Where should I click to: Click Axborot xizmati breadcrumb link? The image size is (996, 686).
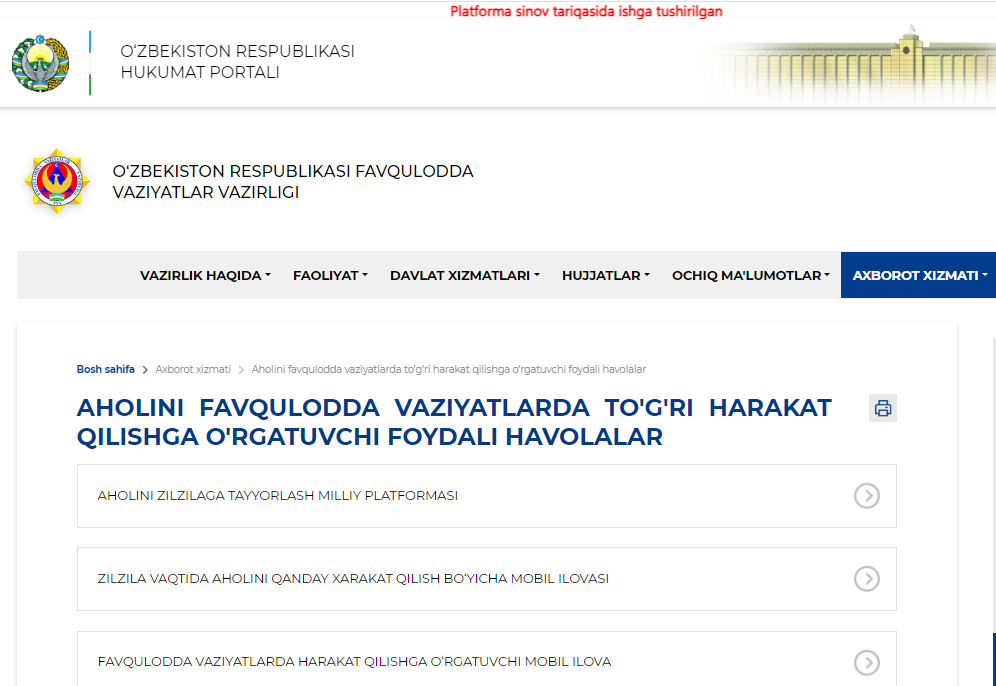(193, 369)
